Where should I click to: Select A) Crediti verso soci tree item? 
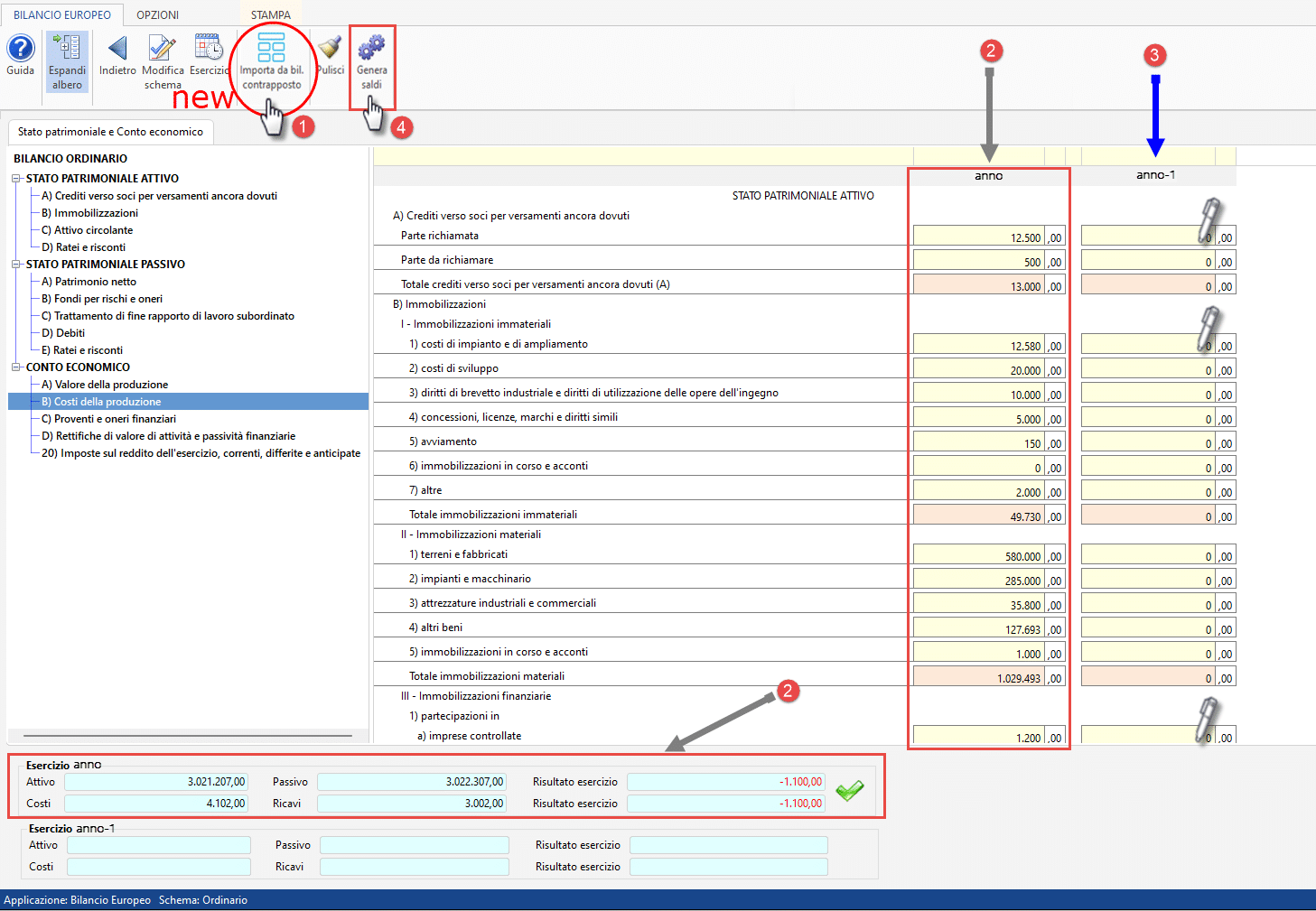tap(159, 196)
